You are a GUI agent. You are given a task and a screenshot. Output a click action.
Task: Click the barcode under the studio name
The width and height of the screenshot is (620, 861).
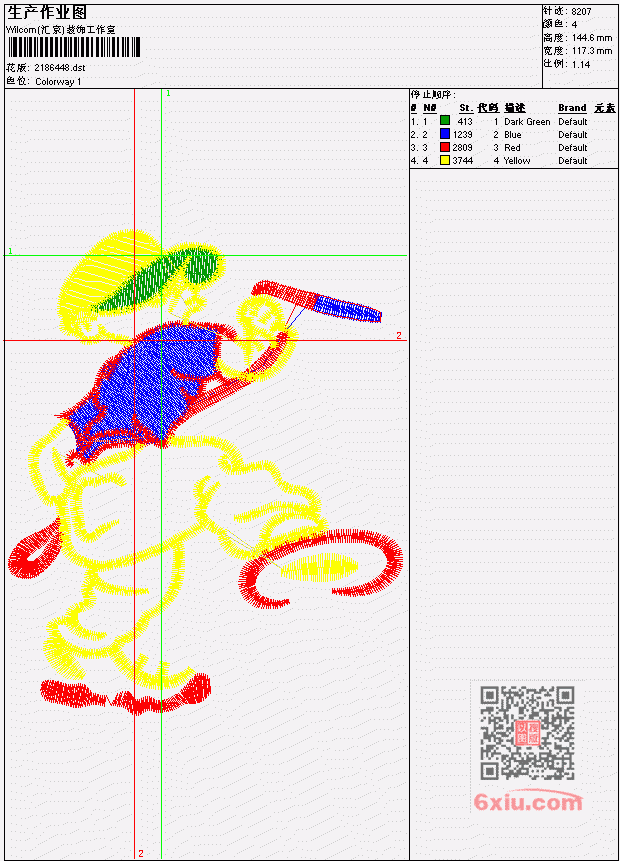click(74, 47)
